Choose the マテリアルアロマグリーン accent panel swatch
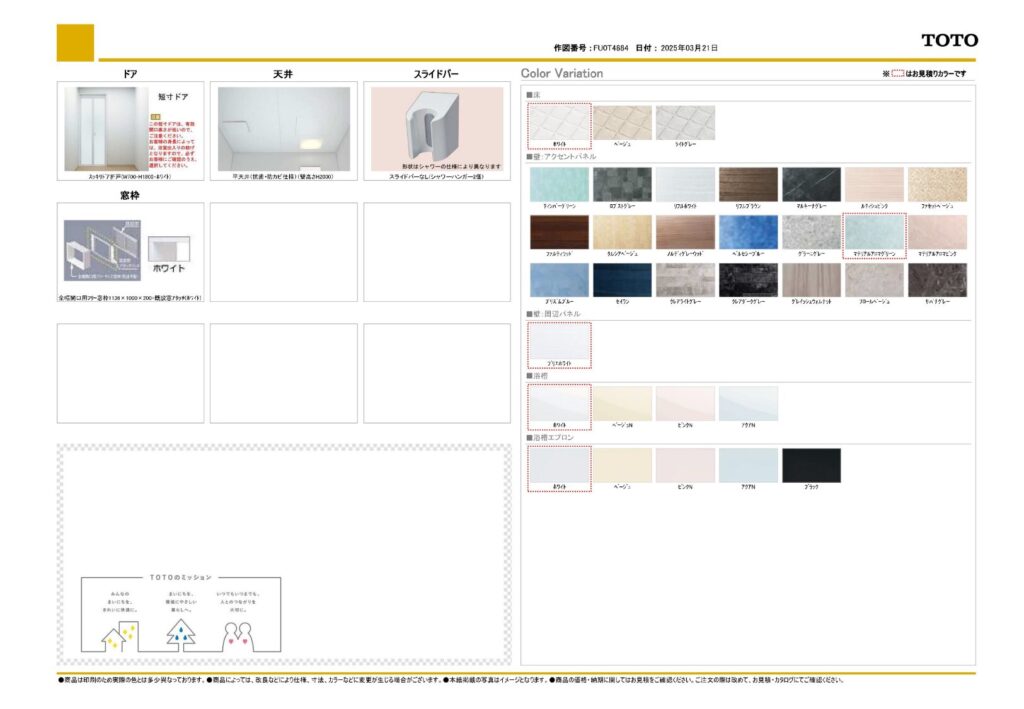 point(874,232)
